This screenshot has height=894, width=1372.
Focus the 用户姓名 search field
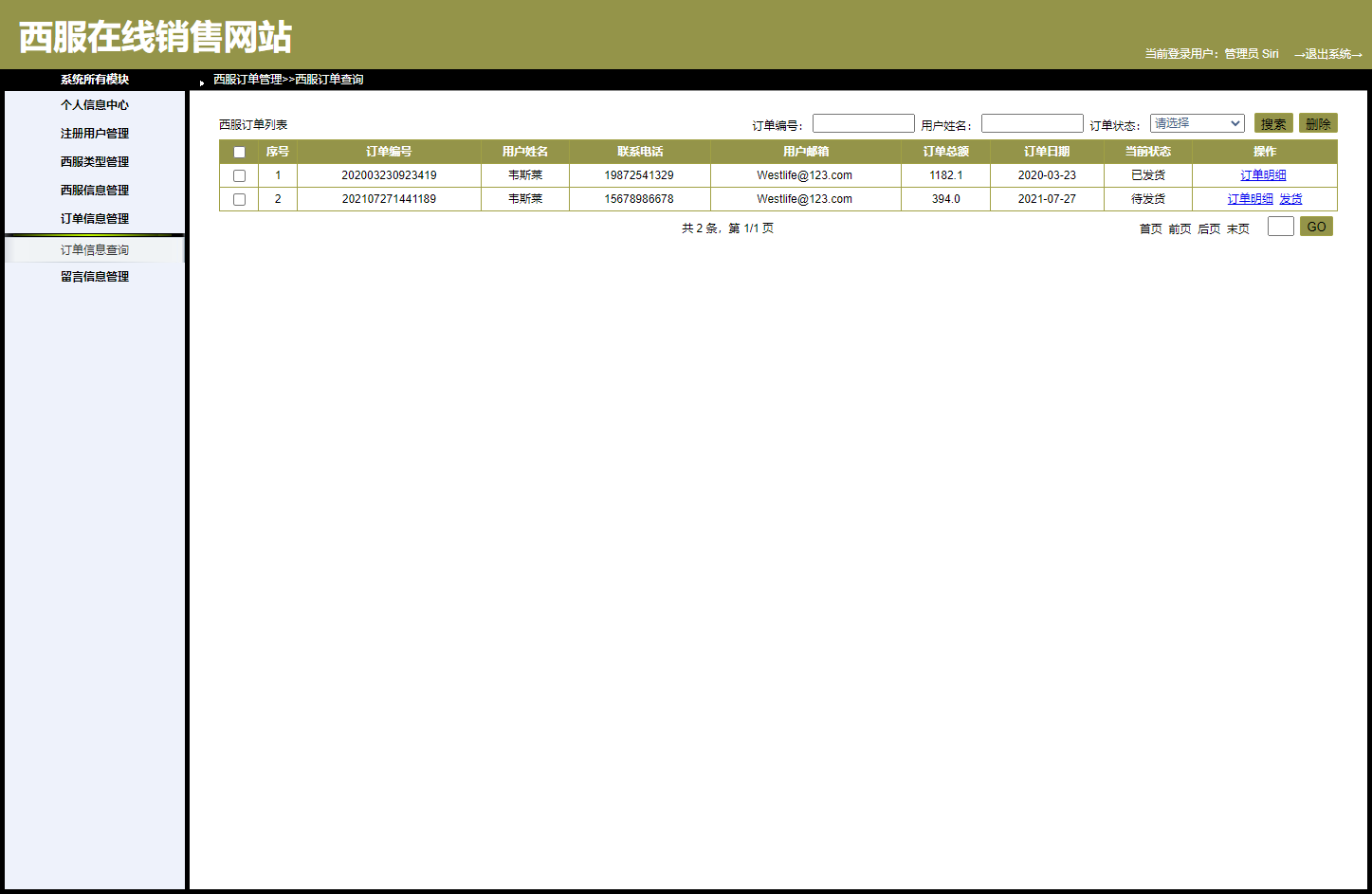(1033, 123)
